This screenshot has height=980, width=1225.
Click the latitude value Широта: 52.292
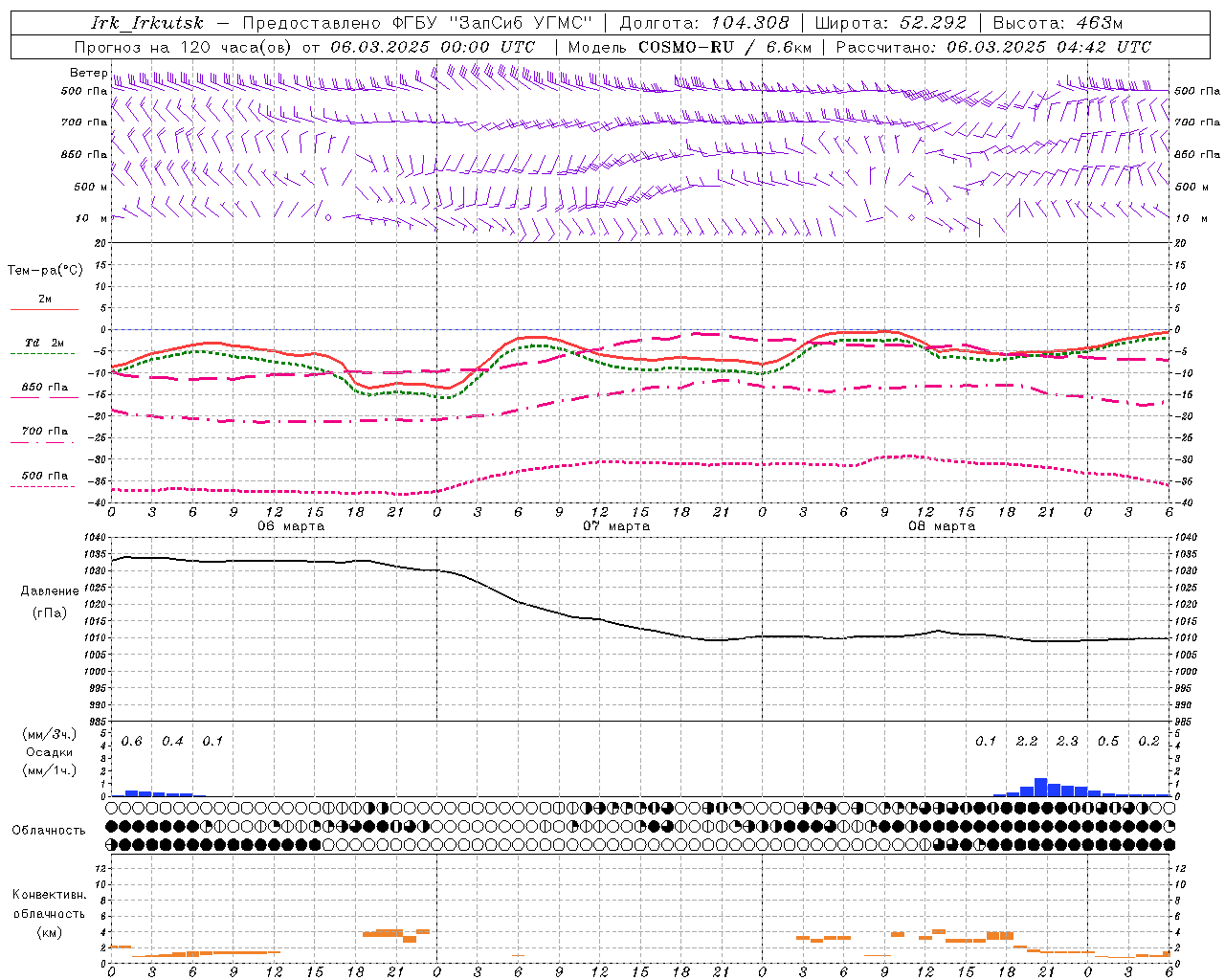(891, 23)
